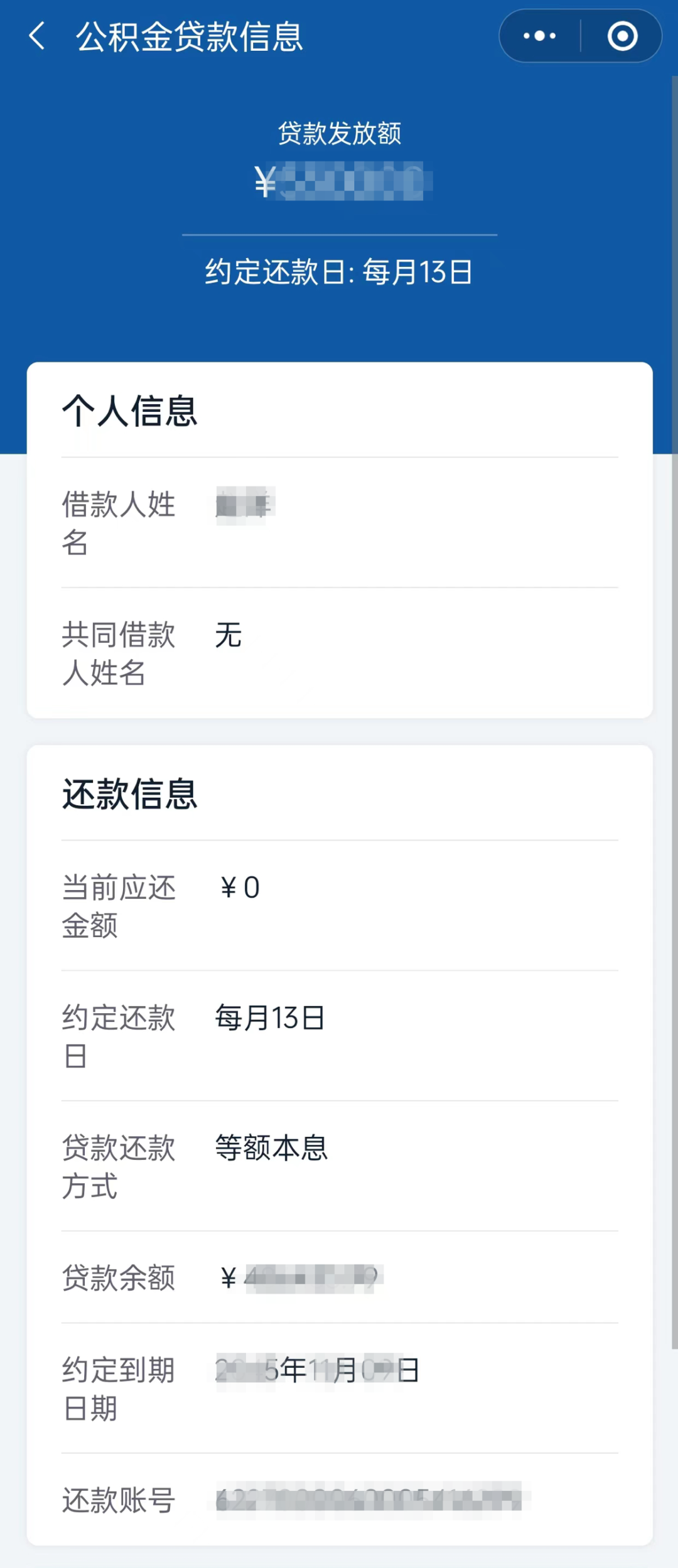Tap the 公积金贷款信息 page title

coord(189,36)
